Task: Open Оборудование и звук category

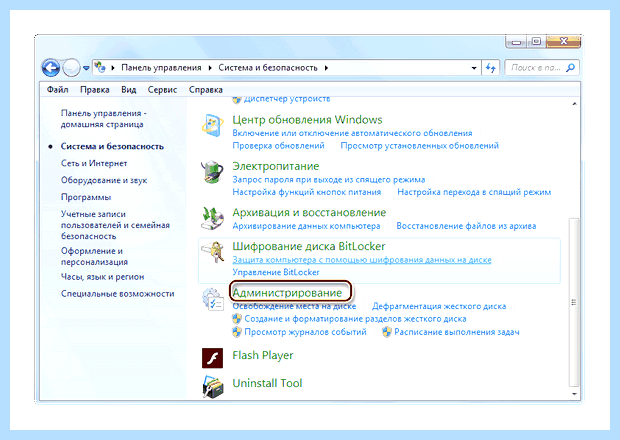Action: (x=104, y=180)
